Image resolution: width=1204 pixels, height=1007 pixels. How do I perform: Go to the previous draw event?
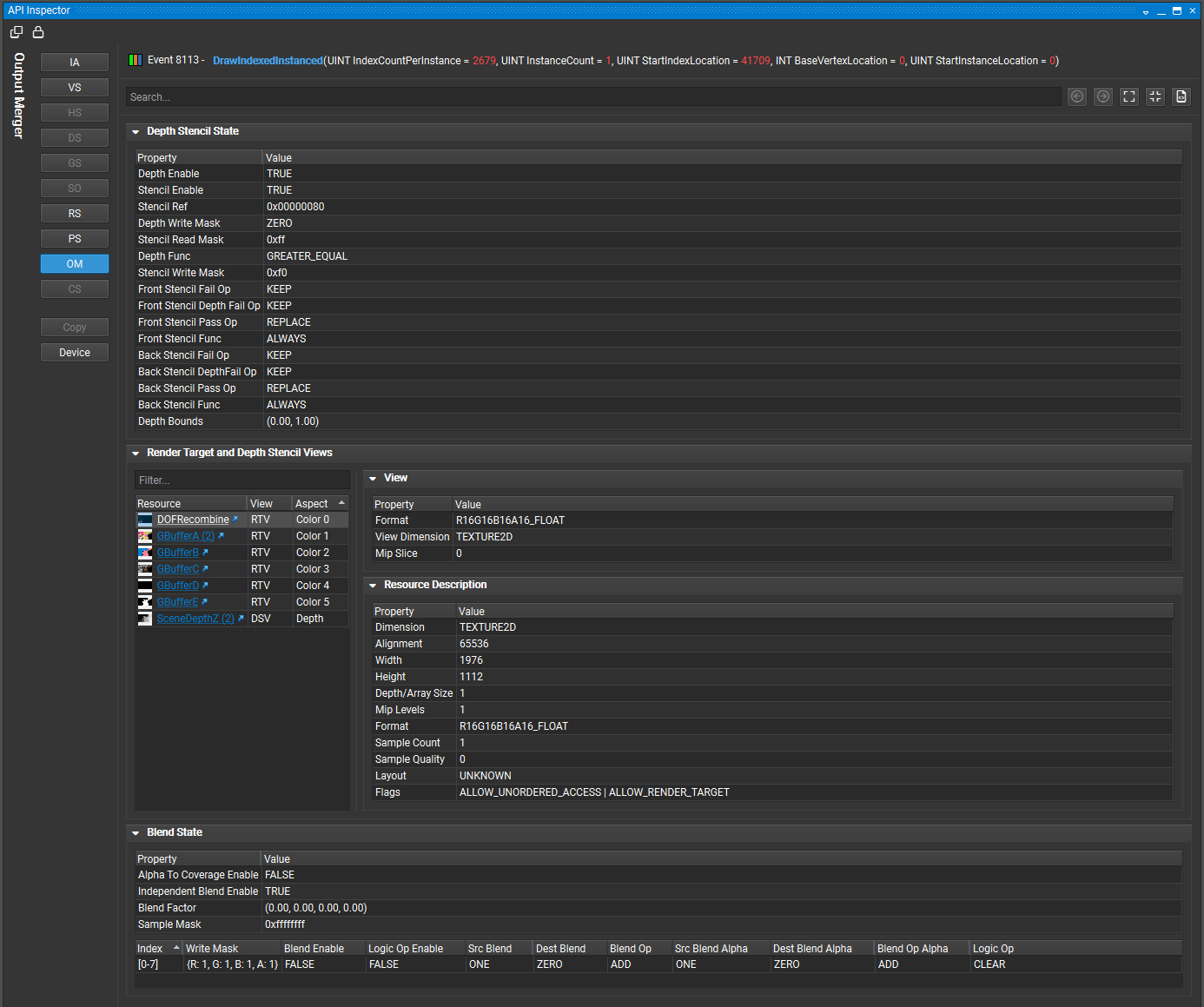pos(1076,96)
